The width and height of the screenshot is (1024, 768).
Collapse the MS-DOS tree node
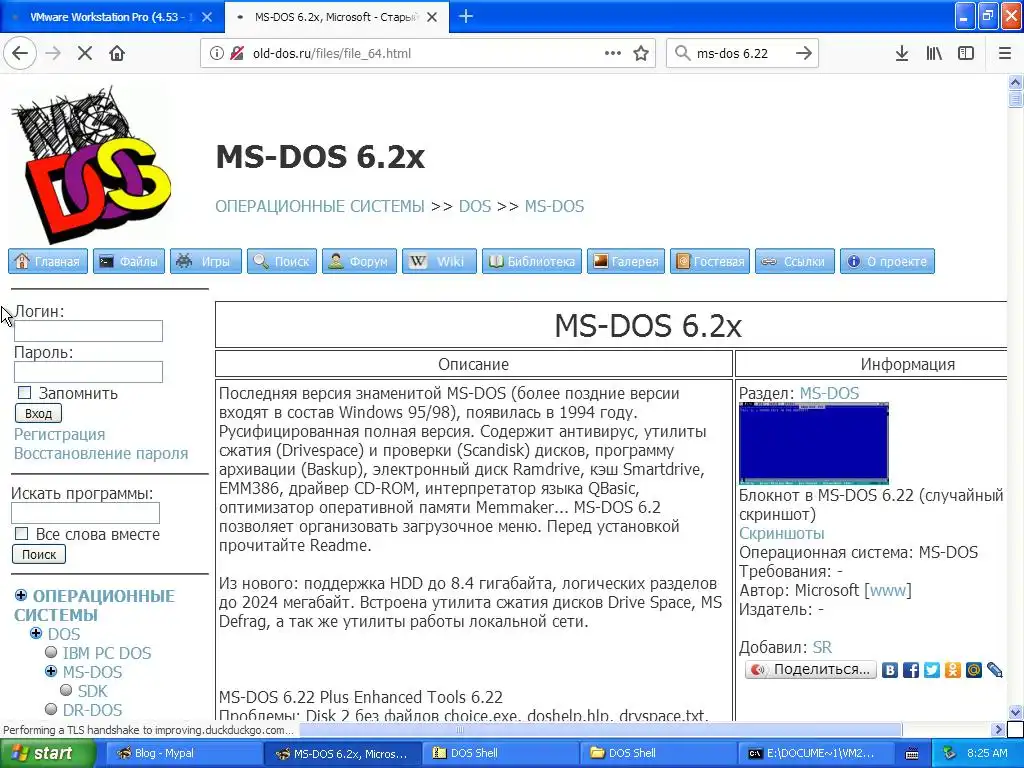(x=51, y=671)
